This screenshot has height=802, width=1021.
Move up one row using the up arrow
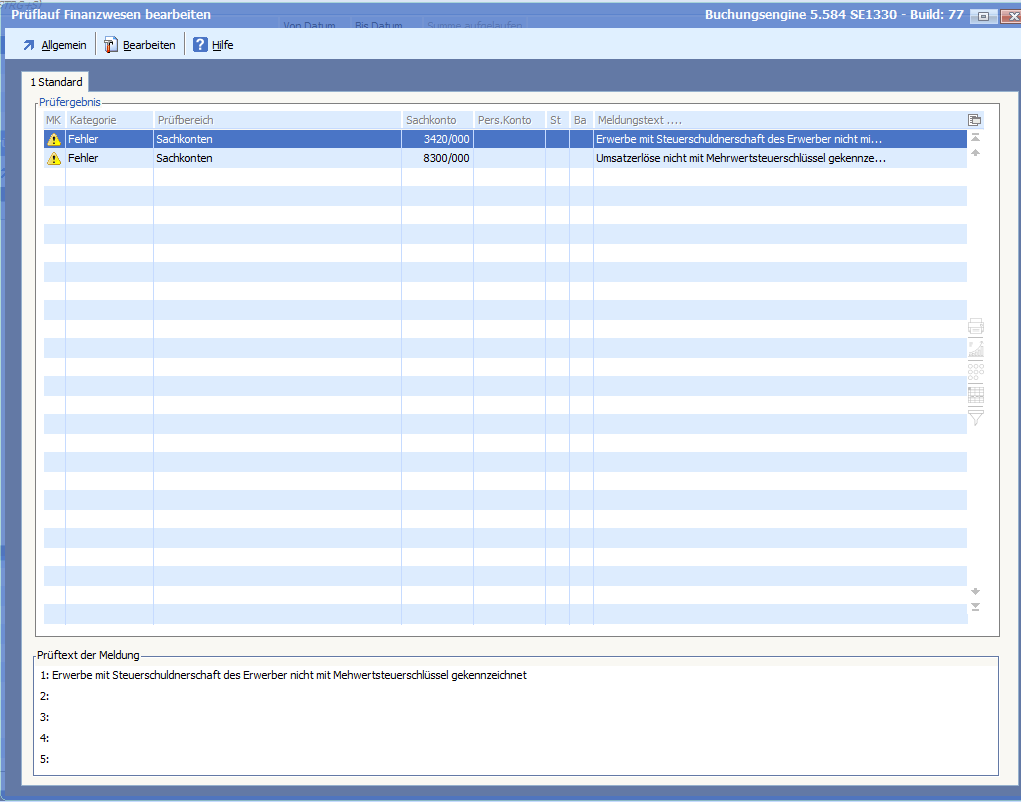pos(976,153)
